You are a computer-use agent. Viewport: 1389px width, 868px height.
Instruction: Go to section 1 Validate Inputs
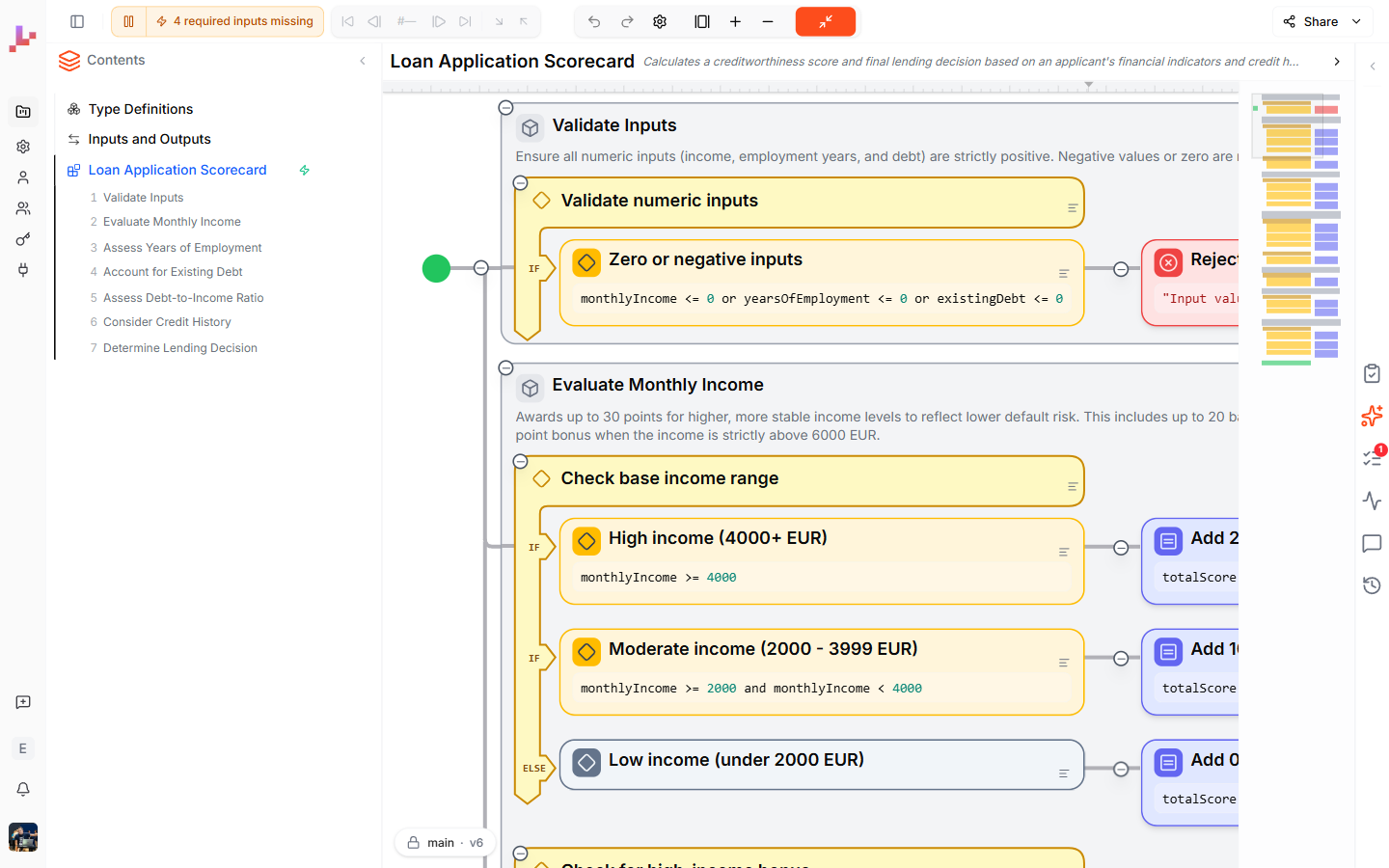pyautogui.click(x=143, y=198)
